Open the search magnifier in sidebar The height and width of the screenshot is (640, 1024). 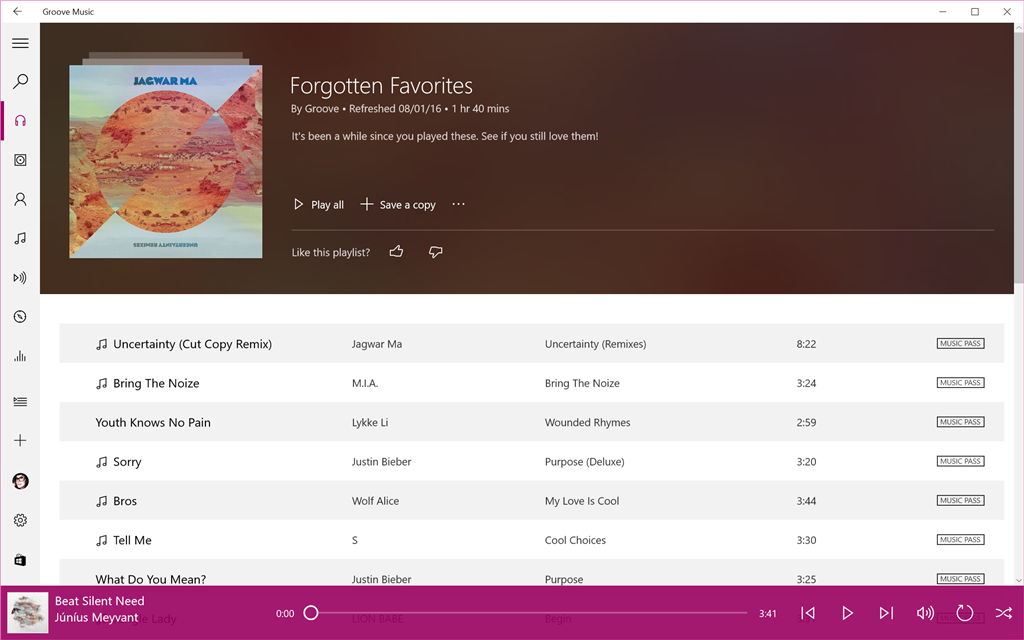(20, 82)
